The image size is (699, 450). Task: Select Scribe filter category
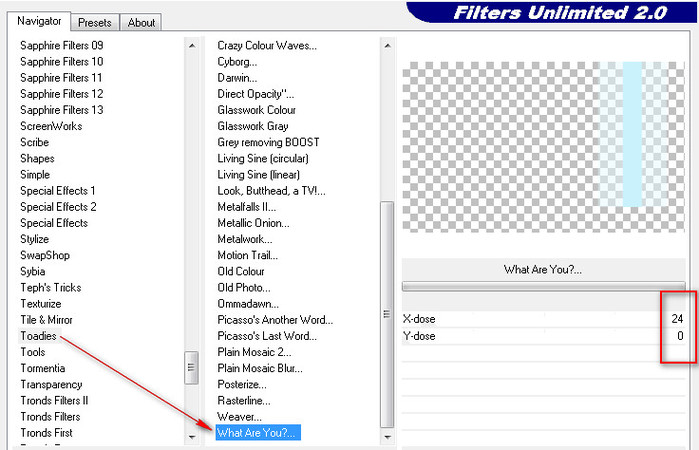[x=34, y=142]
